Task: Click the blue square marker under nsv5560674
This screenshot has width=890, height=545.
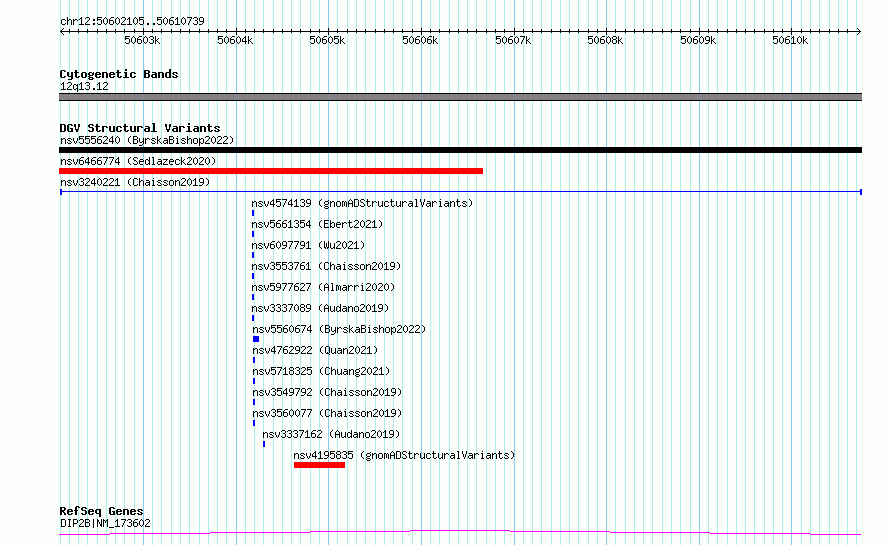Action: click(x=256, y=339)
